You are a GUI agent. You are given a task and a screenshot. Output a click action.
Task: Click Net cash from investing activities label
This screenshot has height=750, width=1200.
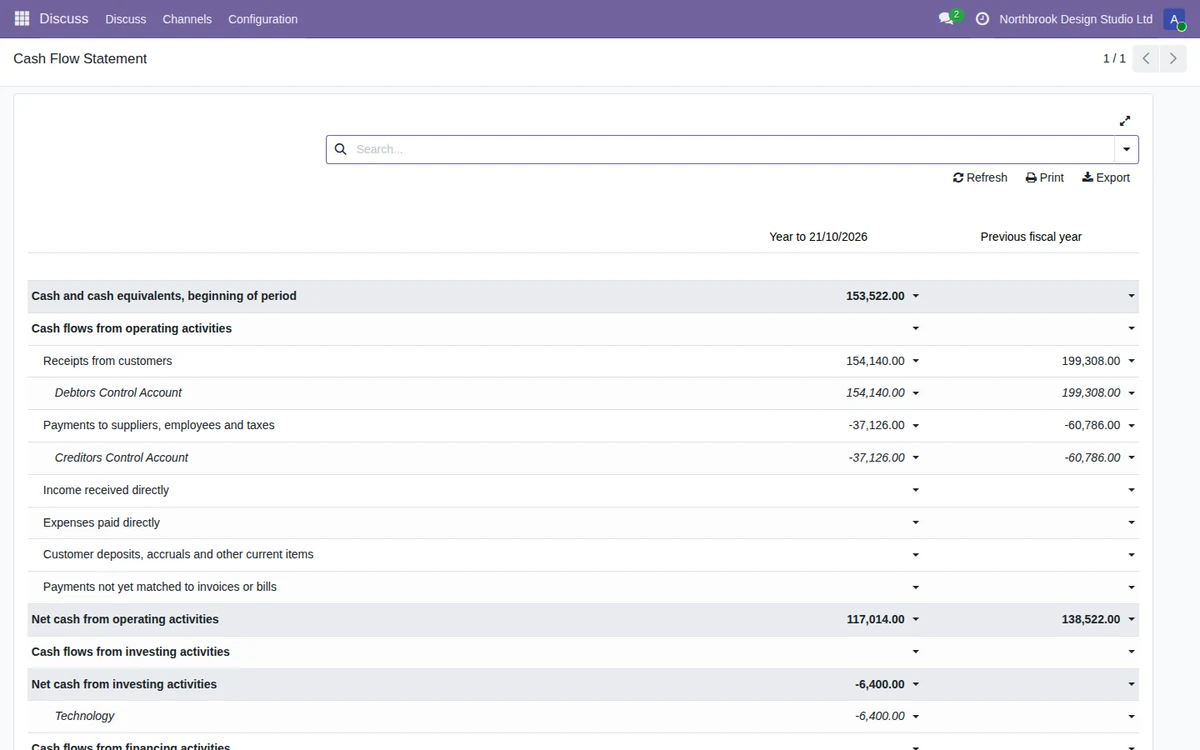124,684
